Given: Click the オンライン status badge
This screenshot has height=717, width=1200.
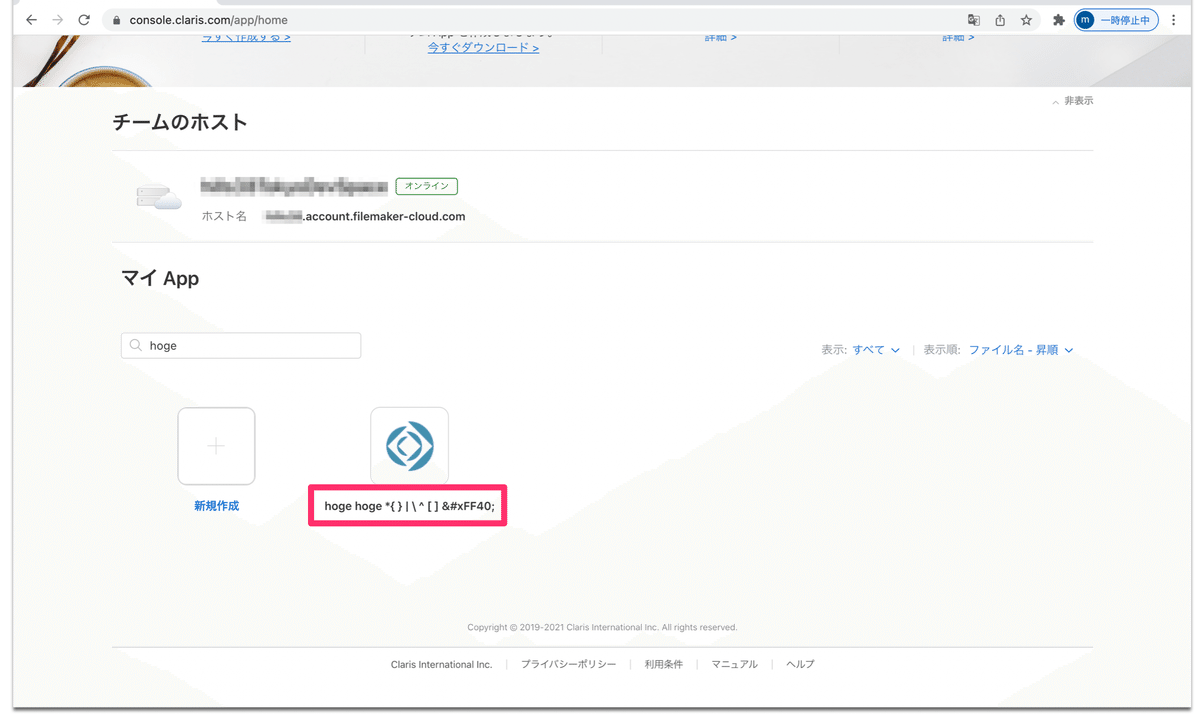Looking at the screenshot, I should pos(426,186).
